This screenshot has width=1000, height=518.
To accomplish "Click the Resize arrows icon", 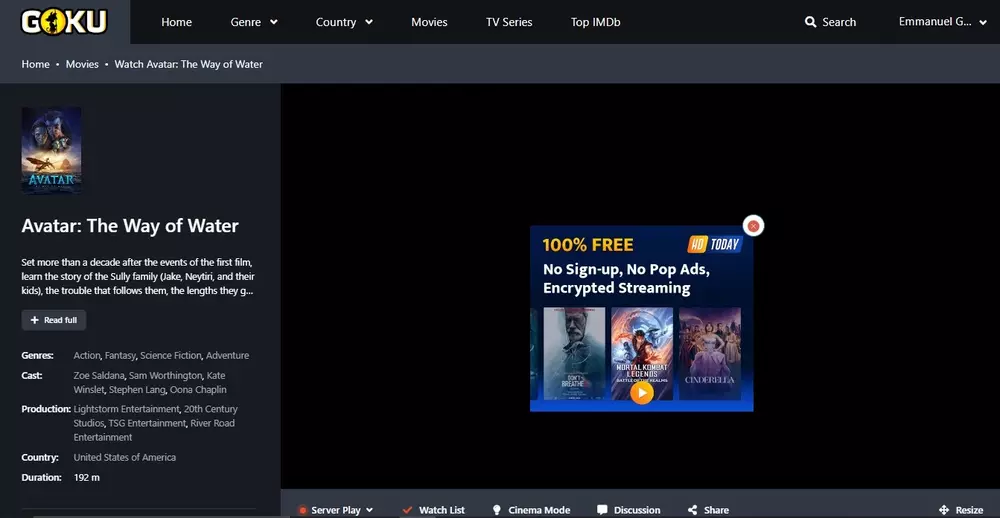I will (x=944, y=510).
